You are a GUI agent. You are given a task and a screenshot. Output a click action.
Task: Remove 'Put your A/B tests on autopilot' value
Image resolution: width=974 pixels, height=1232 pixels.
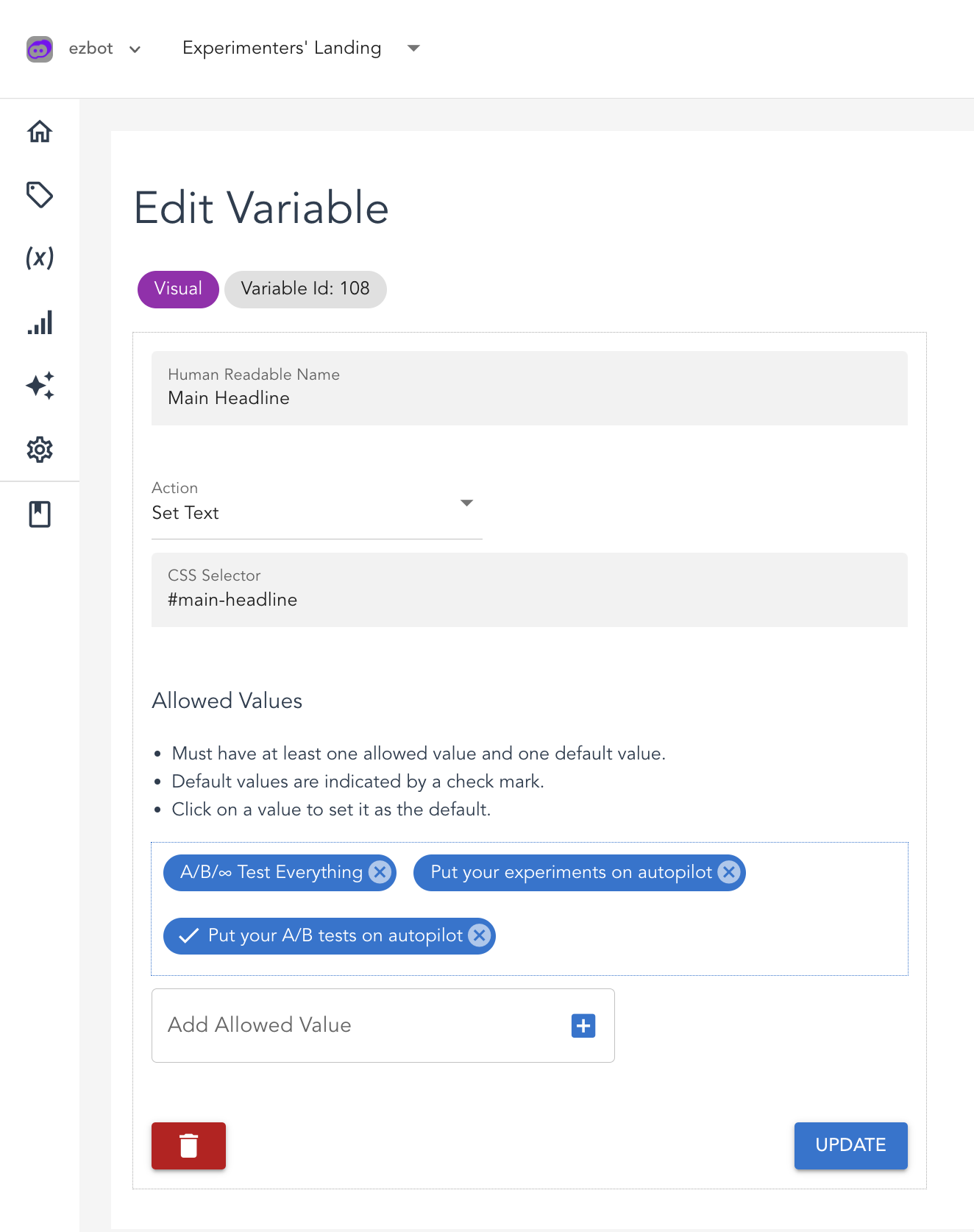click(479, 936)
